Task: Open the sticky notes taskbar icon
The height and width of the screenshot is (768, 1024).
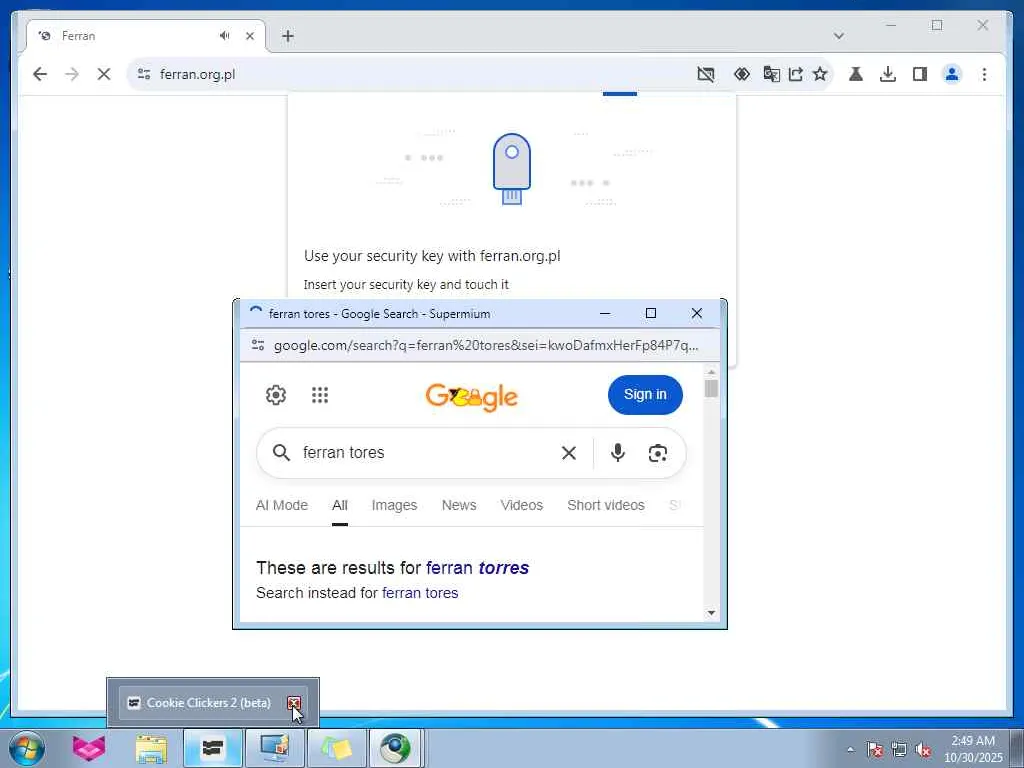Action: (336, 748)
